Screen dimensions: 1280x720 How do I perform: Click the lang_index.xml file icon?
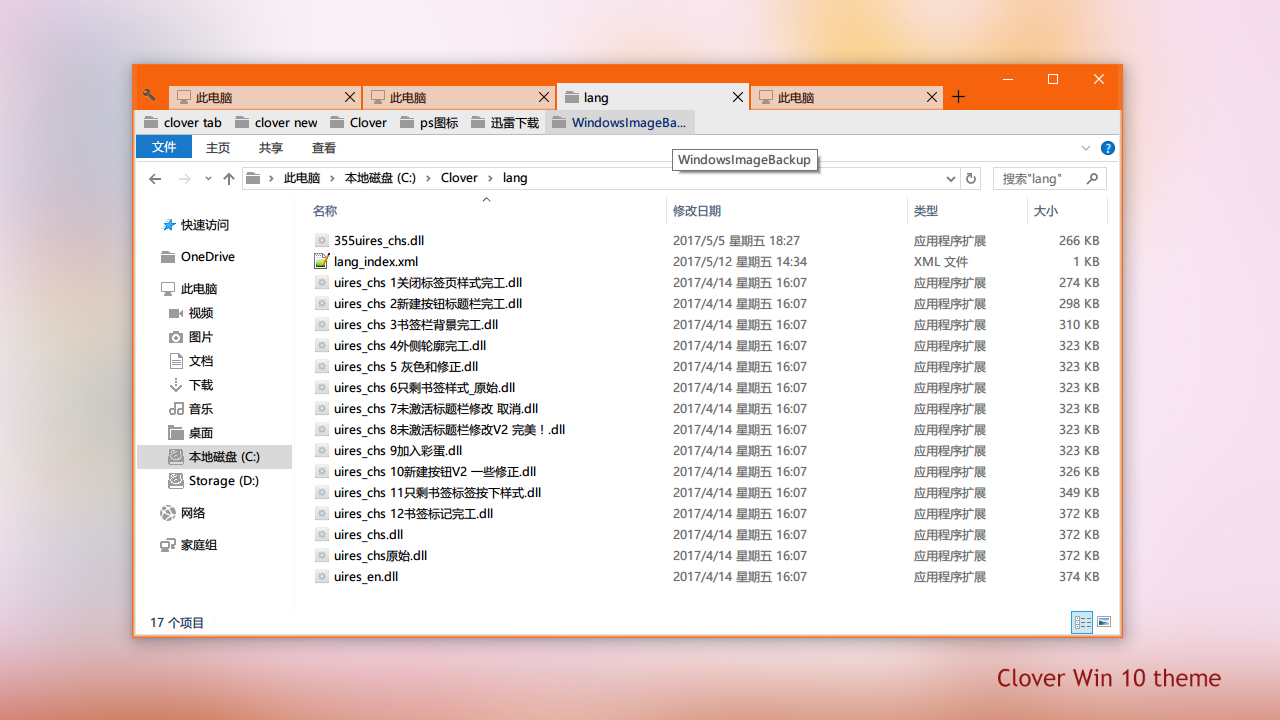coord(321,262)
